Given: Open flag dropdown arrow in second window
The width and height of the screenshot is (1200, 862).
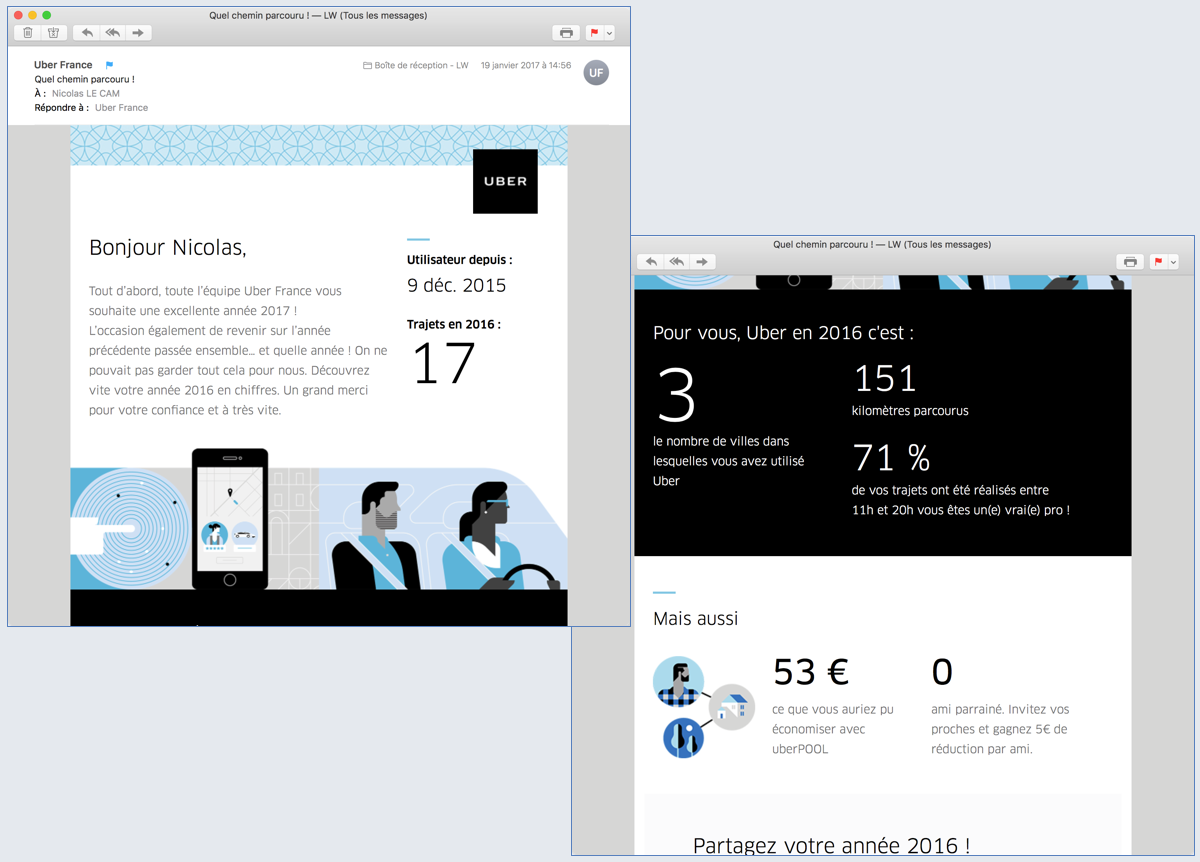Looking at the screenshot, I should point(1173,262).
